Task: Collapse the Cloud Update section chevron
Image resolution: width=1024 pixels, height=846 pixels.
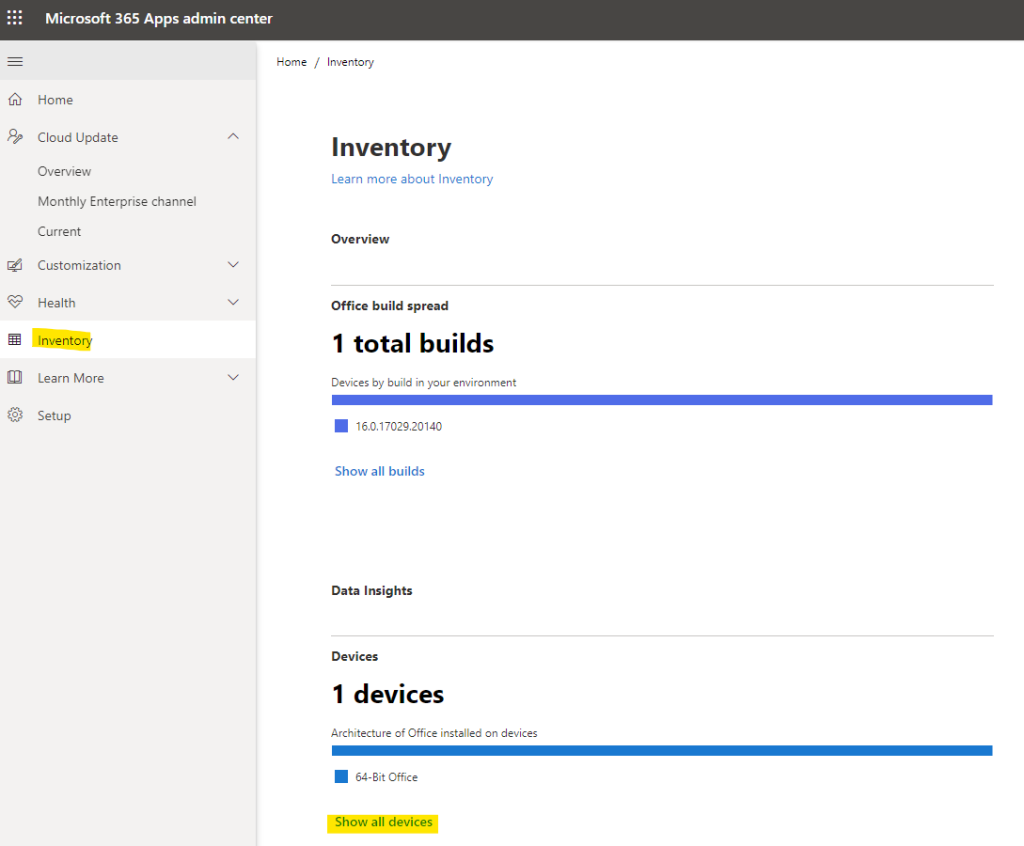Action: 233,137
